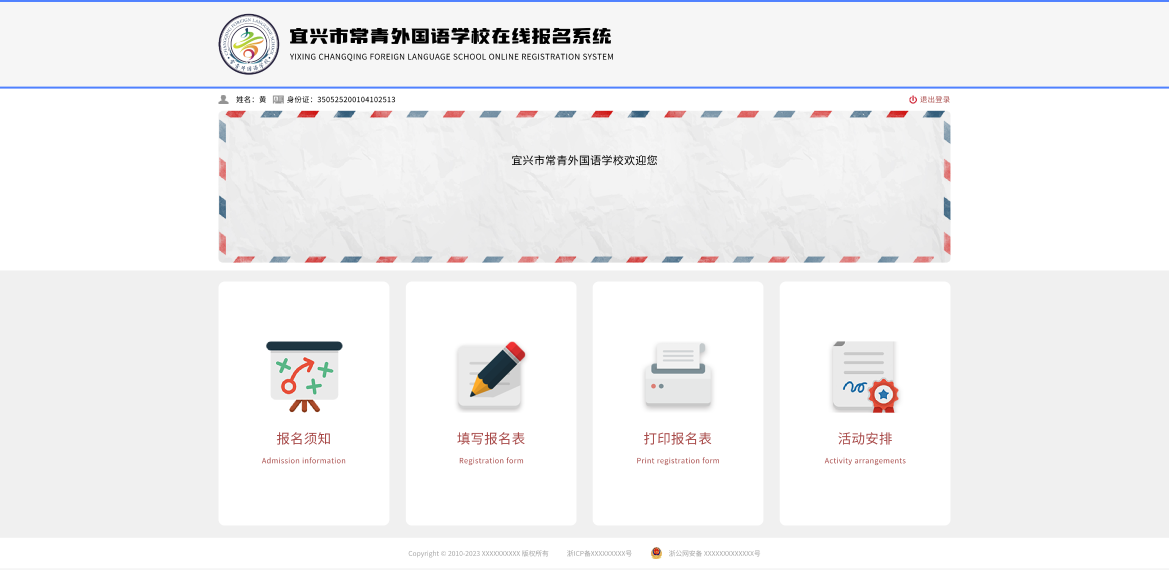Click the title 宜兴市常青外国语学校在线报名系统
This screenshot has height=570, width=1169.
450,37
